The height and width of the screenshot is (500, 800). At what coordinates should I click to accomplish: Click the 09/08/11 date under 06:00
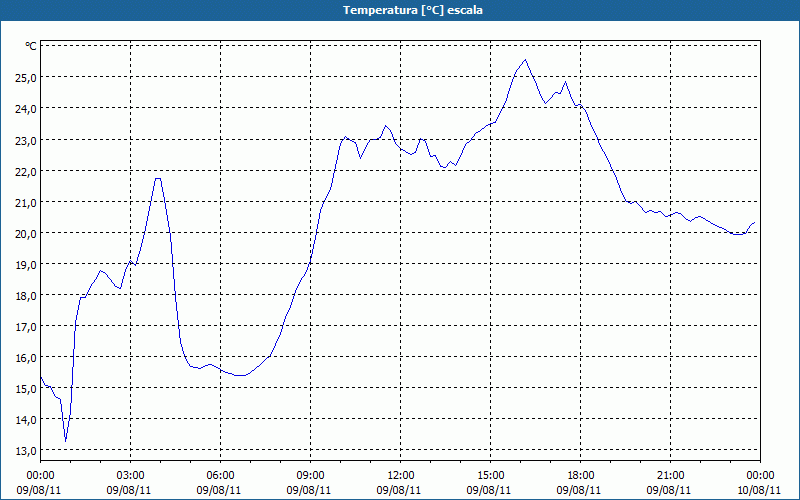[220, 490]
